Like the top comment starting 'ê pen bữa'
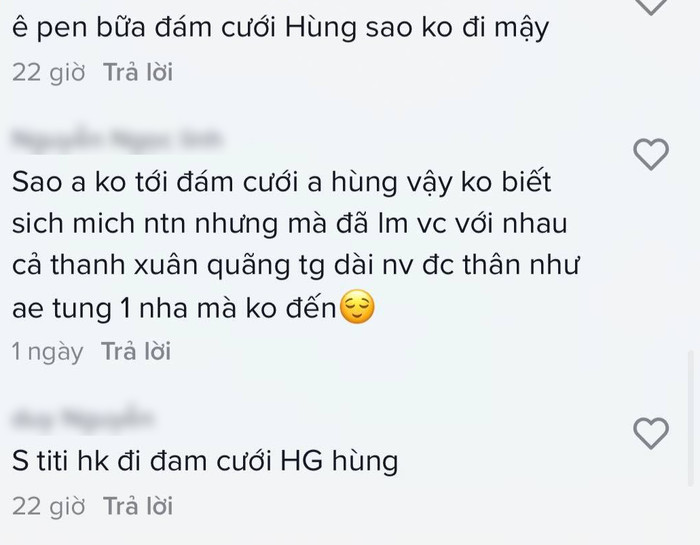 (651, 5)
